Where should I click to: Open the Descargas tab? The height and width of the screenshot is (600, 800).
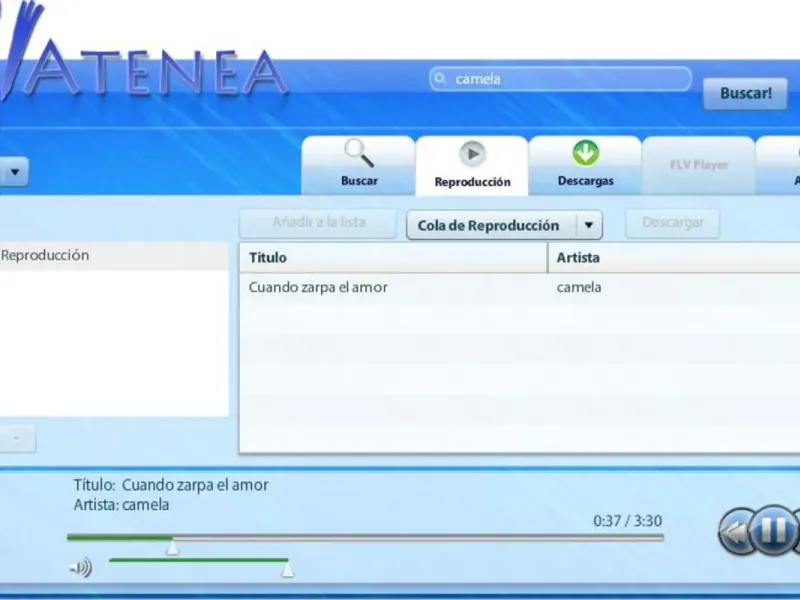coord(585,165)
